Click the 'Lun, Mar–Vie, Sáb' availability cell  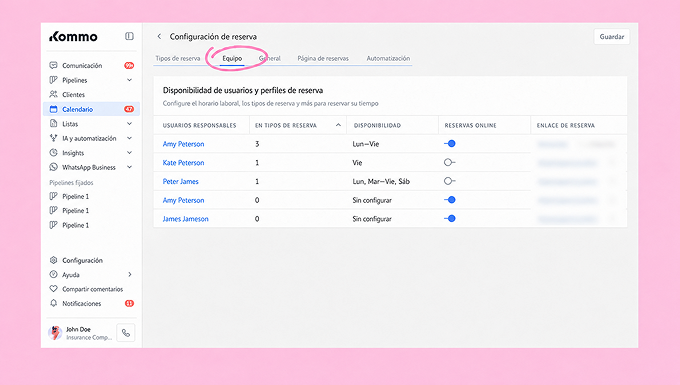pyautogui.click(x=381, y=181)
